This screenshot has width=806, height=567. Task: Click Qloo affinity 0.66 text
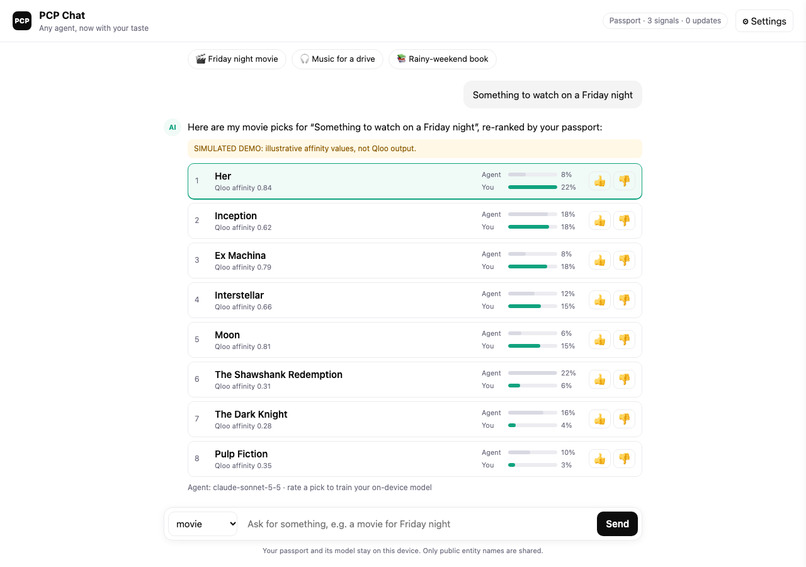click(243, 306)
